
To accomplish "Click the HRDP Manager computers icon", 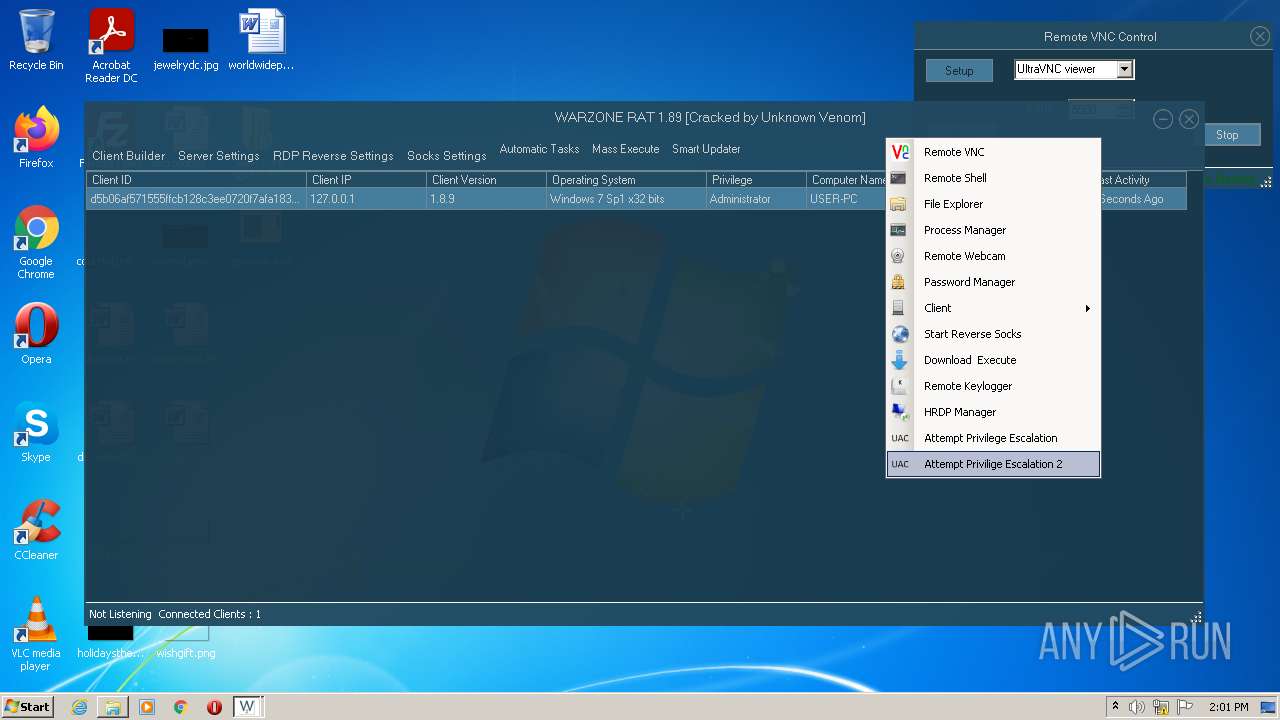I will click(900, 412).
